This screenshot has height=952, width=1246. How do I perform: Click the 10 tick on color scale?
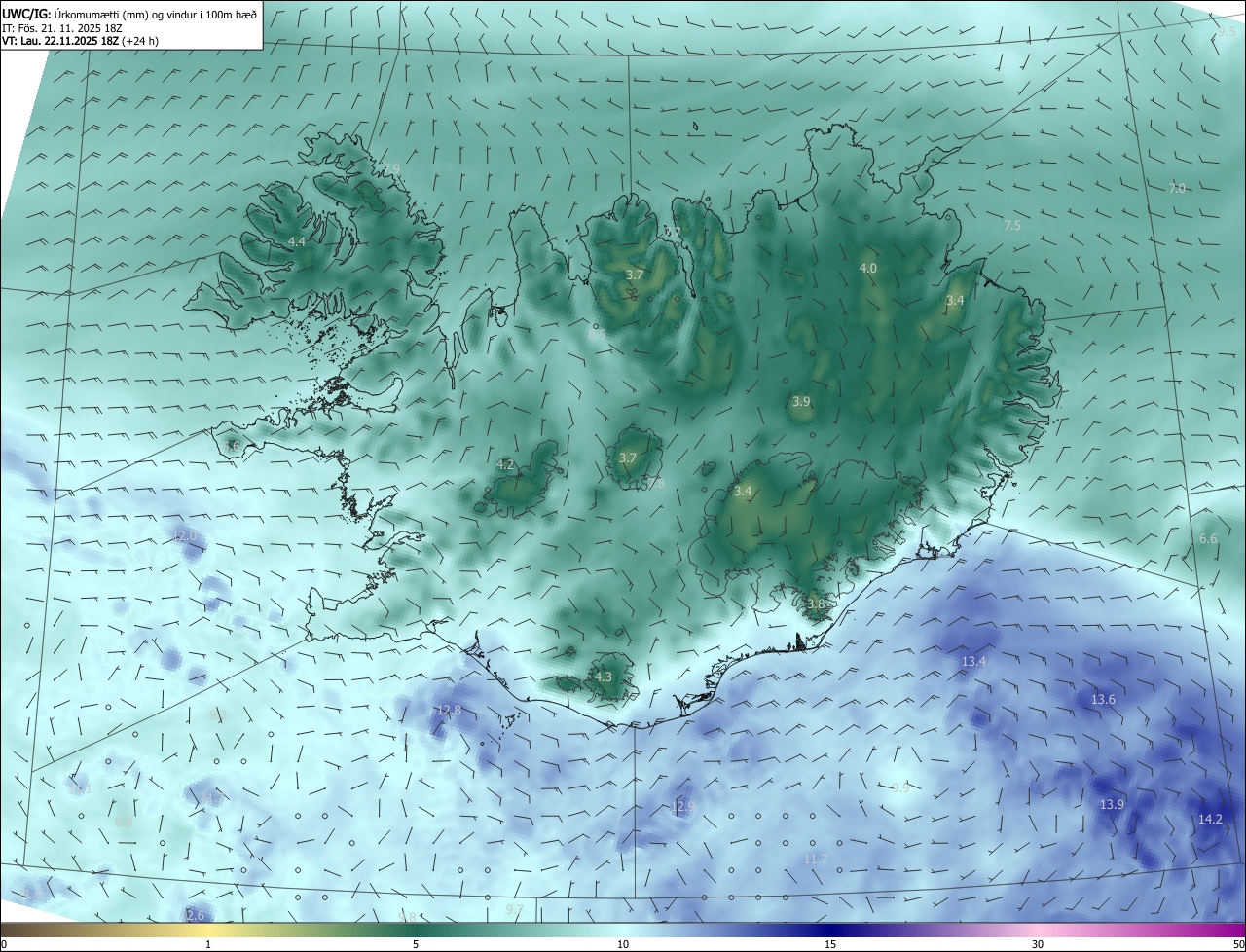(623, 944)
